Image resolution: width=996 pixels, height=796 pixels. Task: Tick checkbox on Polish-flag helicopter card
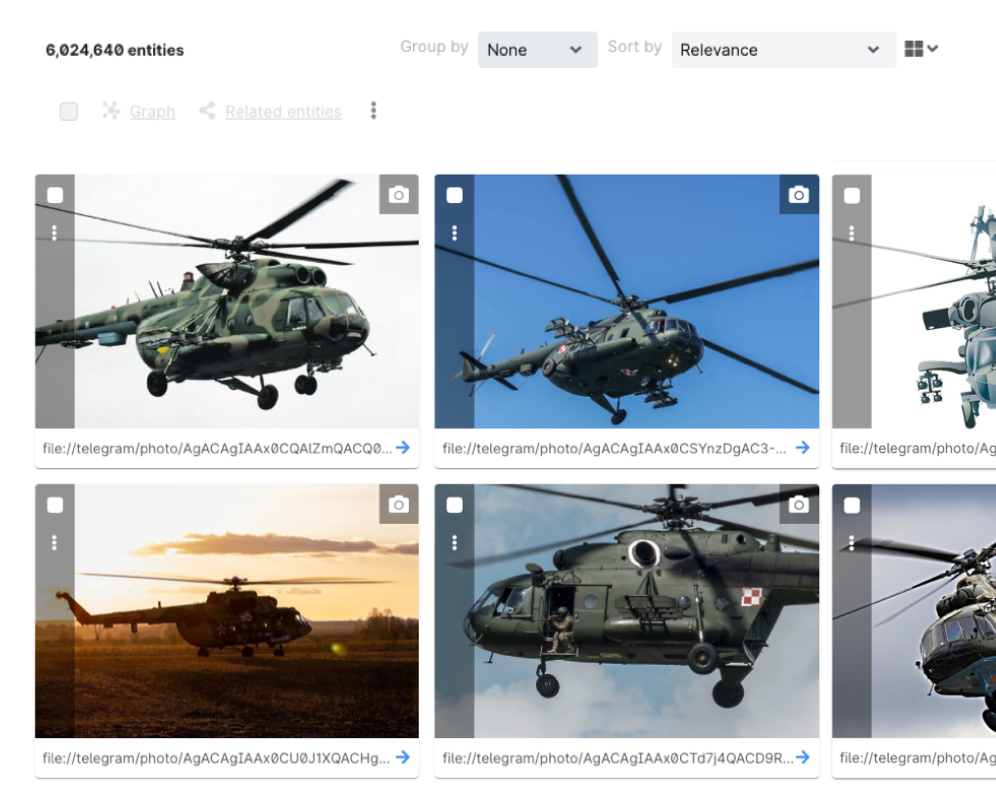click(x=454, y=505)
